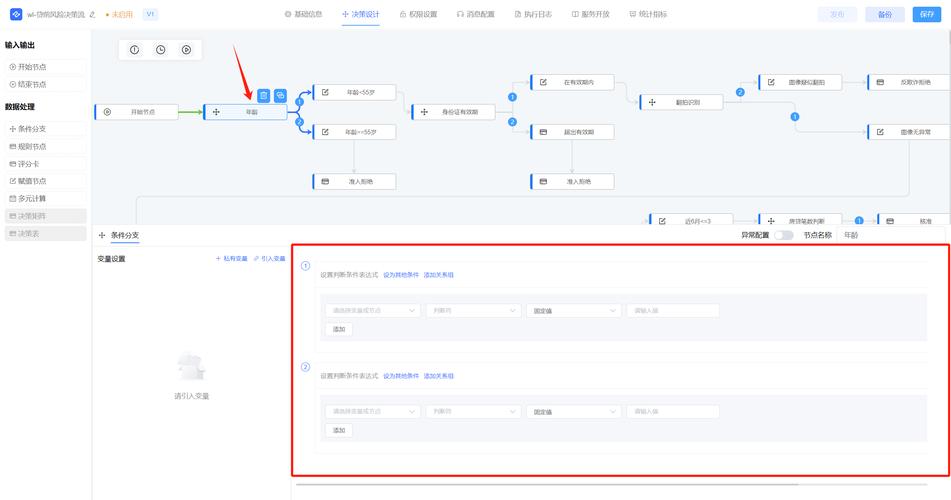Viewport: 951px width, 500px height.
Task: Delete the selected 年龄 node via trash icon
Action: [263, 95]
